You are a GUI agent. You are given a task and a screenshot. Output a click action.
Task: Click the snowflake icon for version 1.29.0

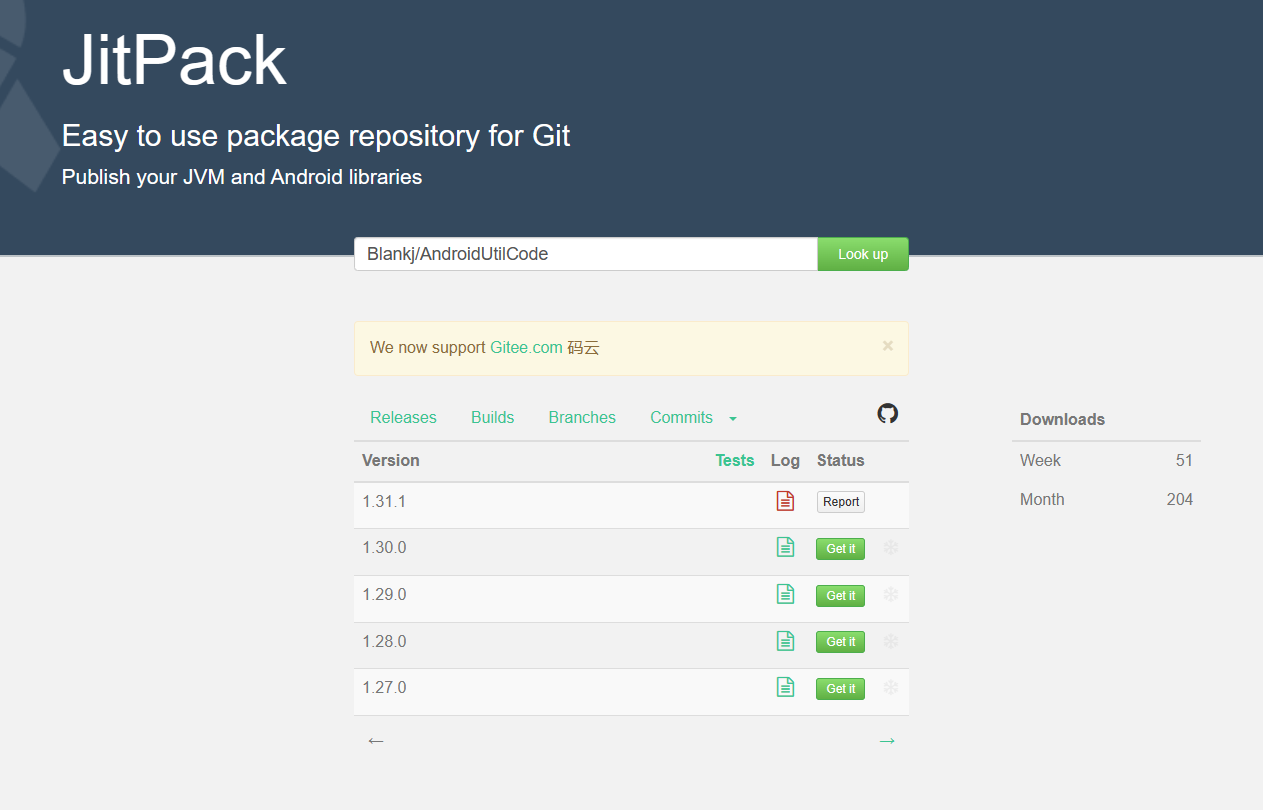coord(891,595)
